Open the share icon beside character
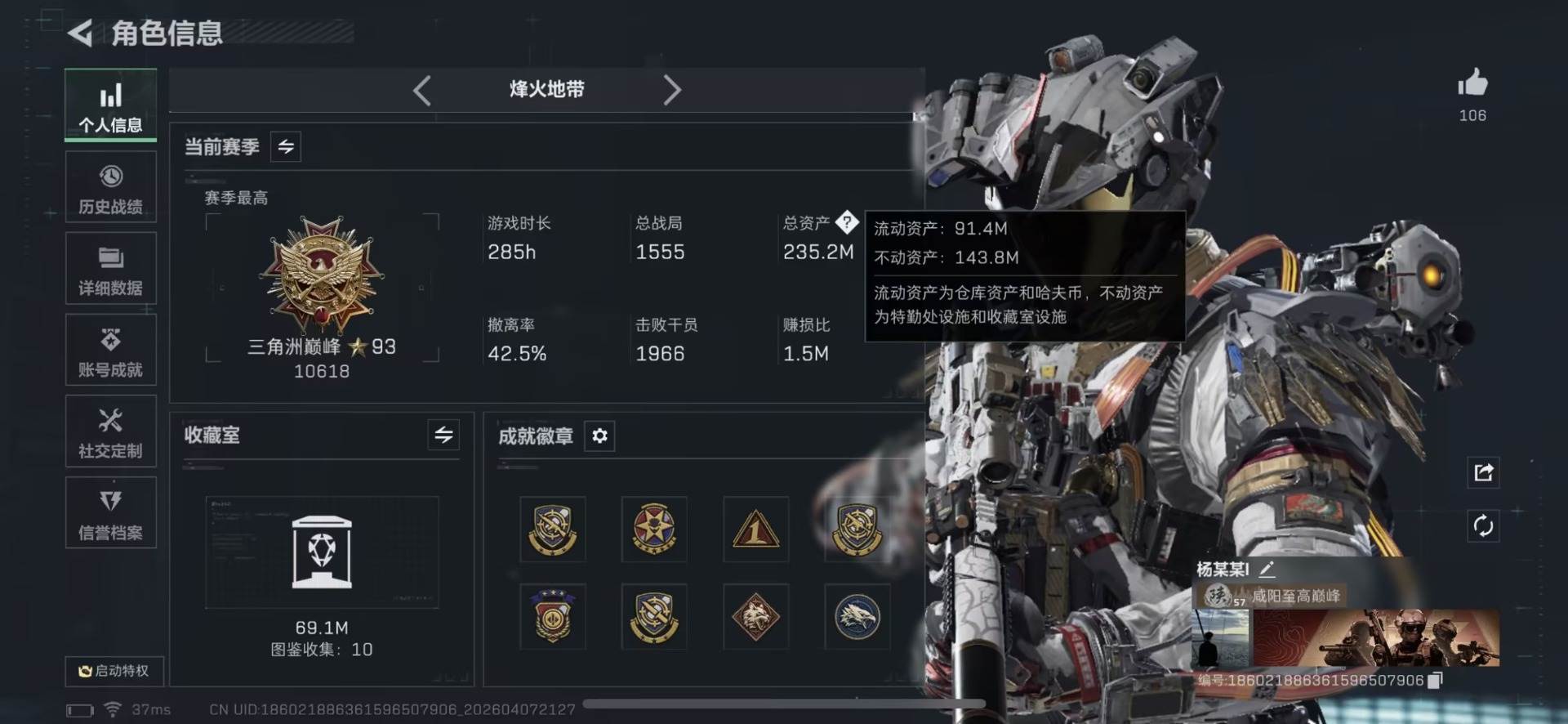The height and width of the screenshot is (724, 1568). click(1483, 472)
